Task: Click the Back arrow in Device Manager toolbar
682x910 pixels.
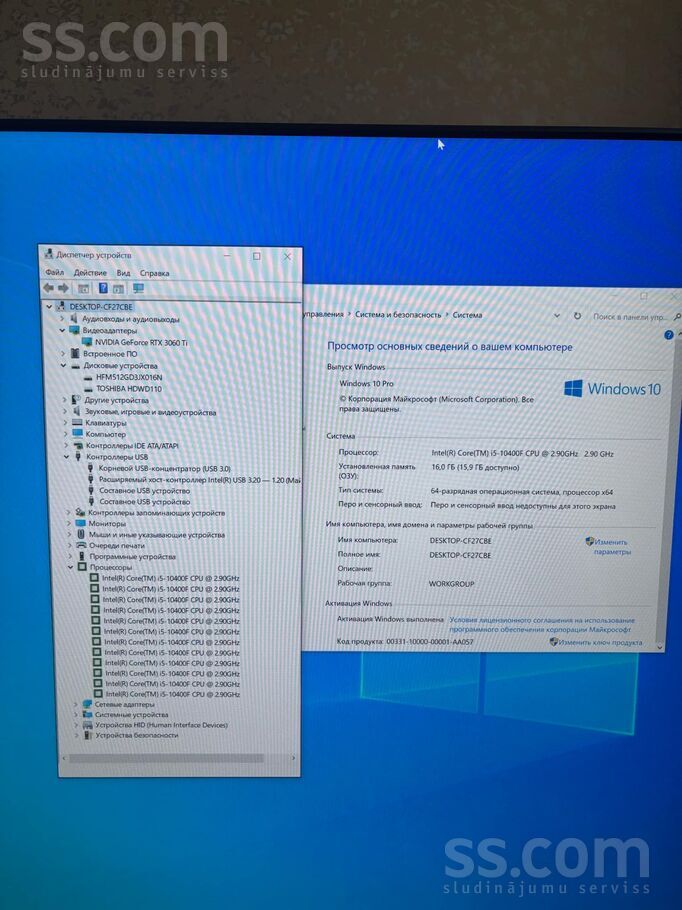Action: point(48,288)
